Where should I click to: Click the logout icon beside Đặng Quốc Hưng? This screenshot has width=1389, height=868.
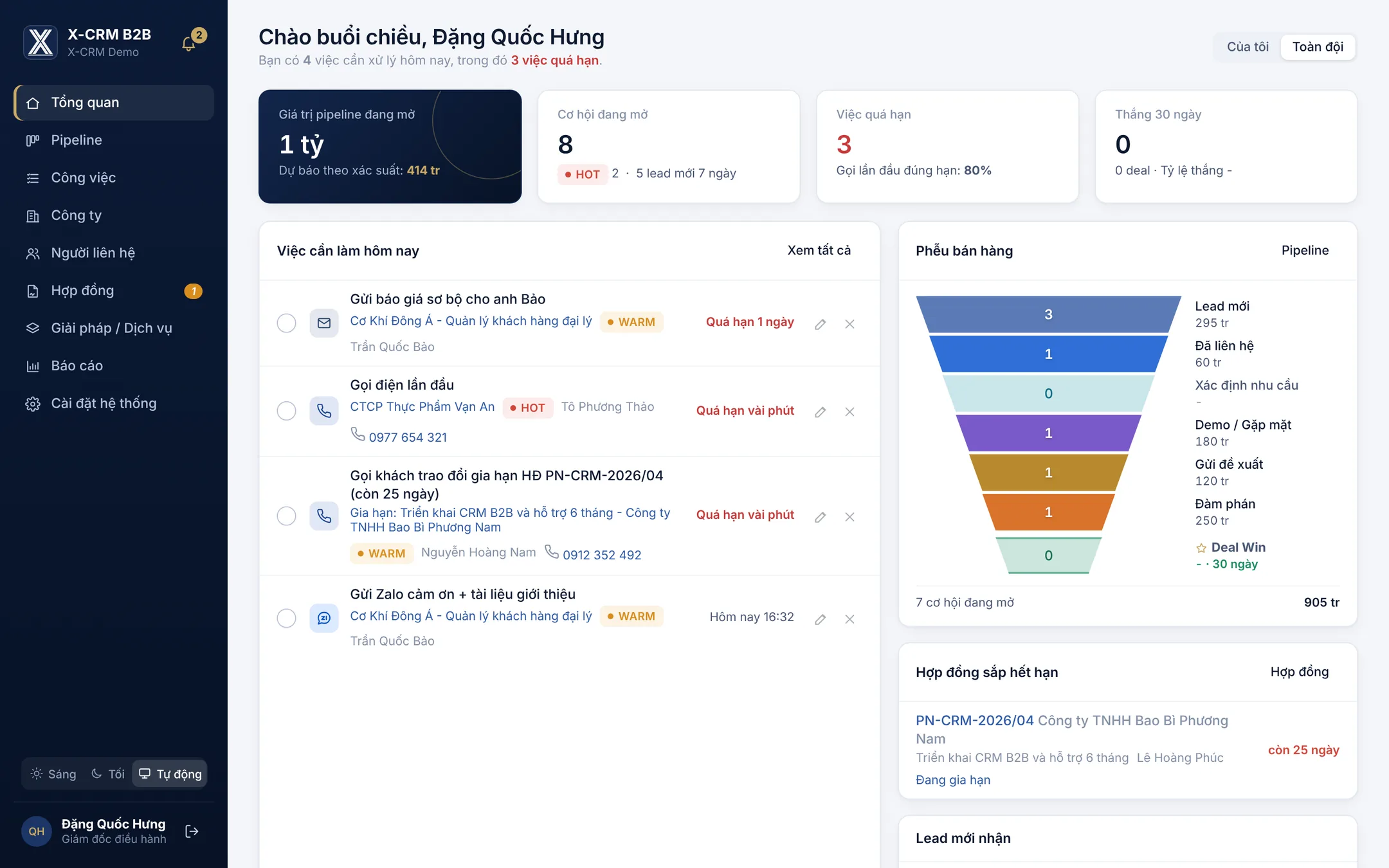point(192,831)
